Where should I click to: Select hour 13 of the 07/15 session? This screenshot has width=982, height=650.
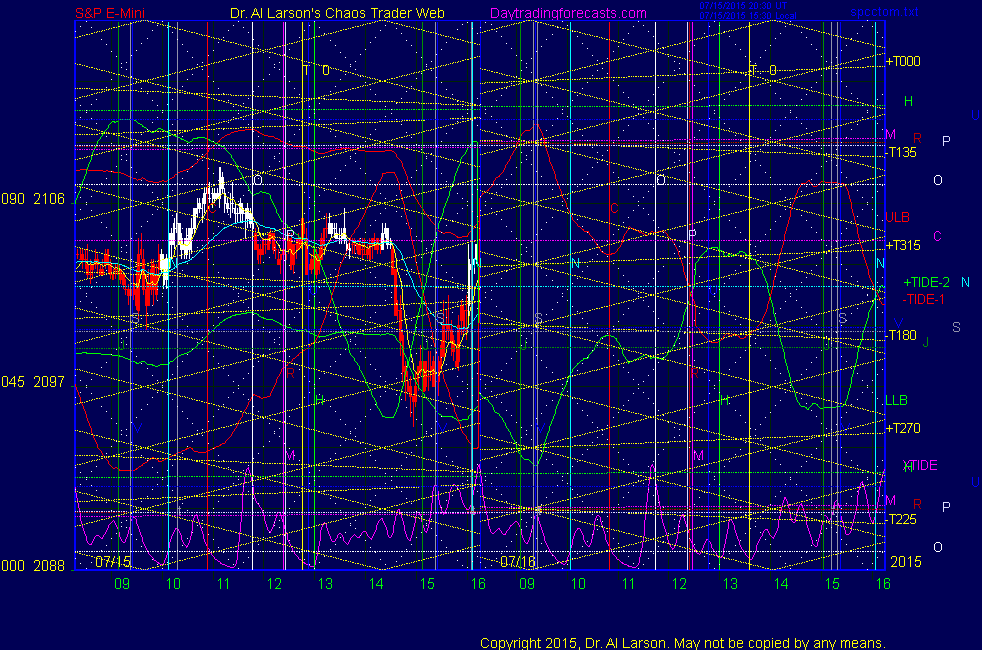coord(325,584)
